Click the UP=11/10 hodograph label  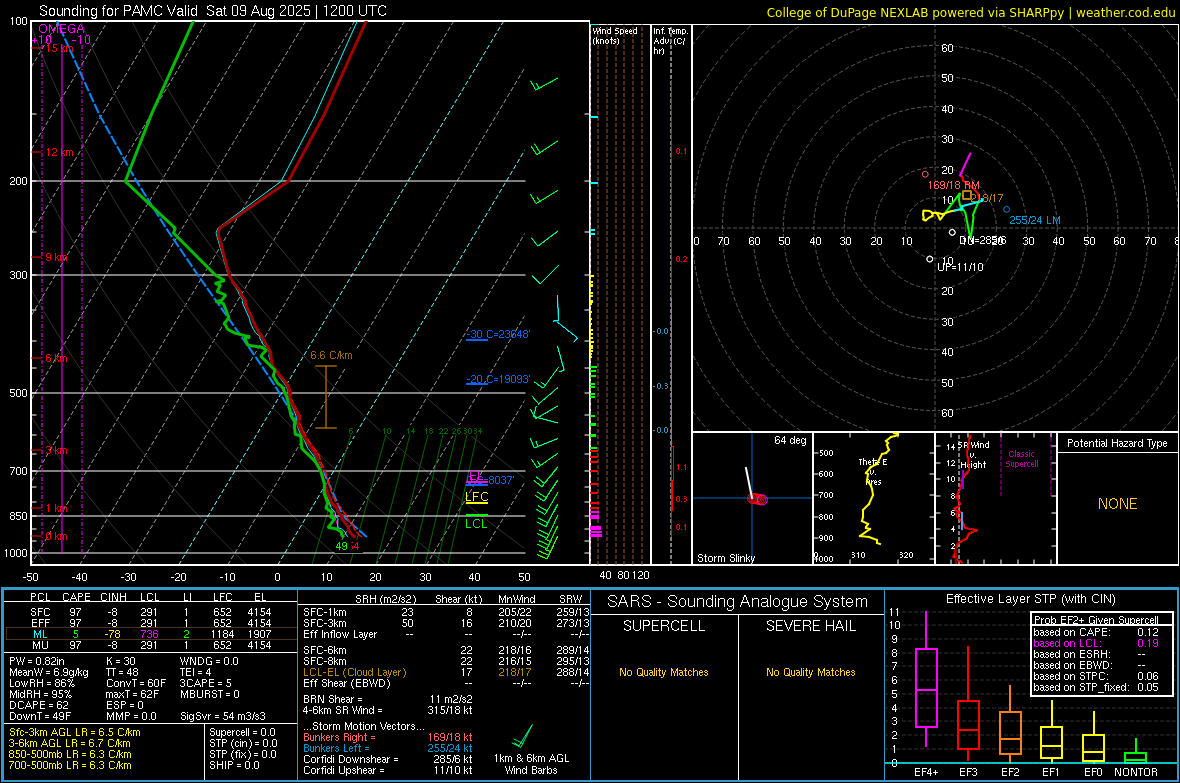(x=960, y=267)
